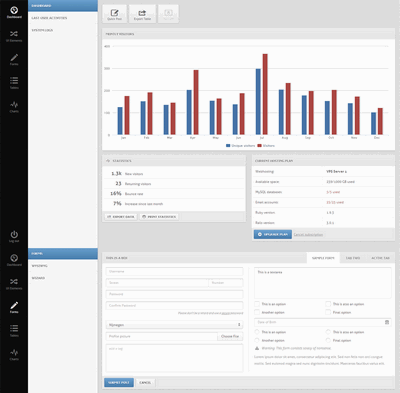This screenshot has width=400, height=393.
Task: Click the Email accounts row label
Action: point(266,202)
